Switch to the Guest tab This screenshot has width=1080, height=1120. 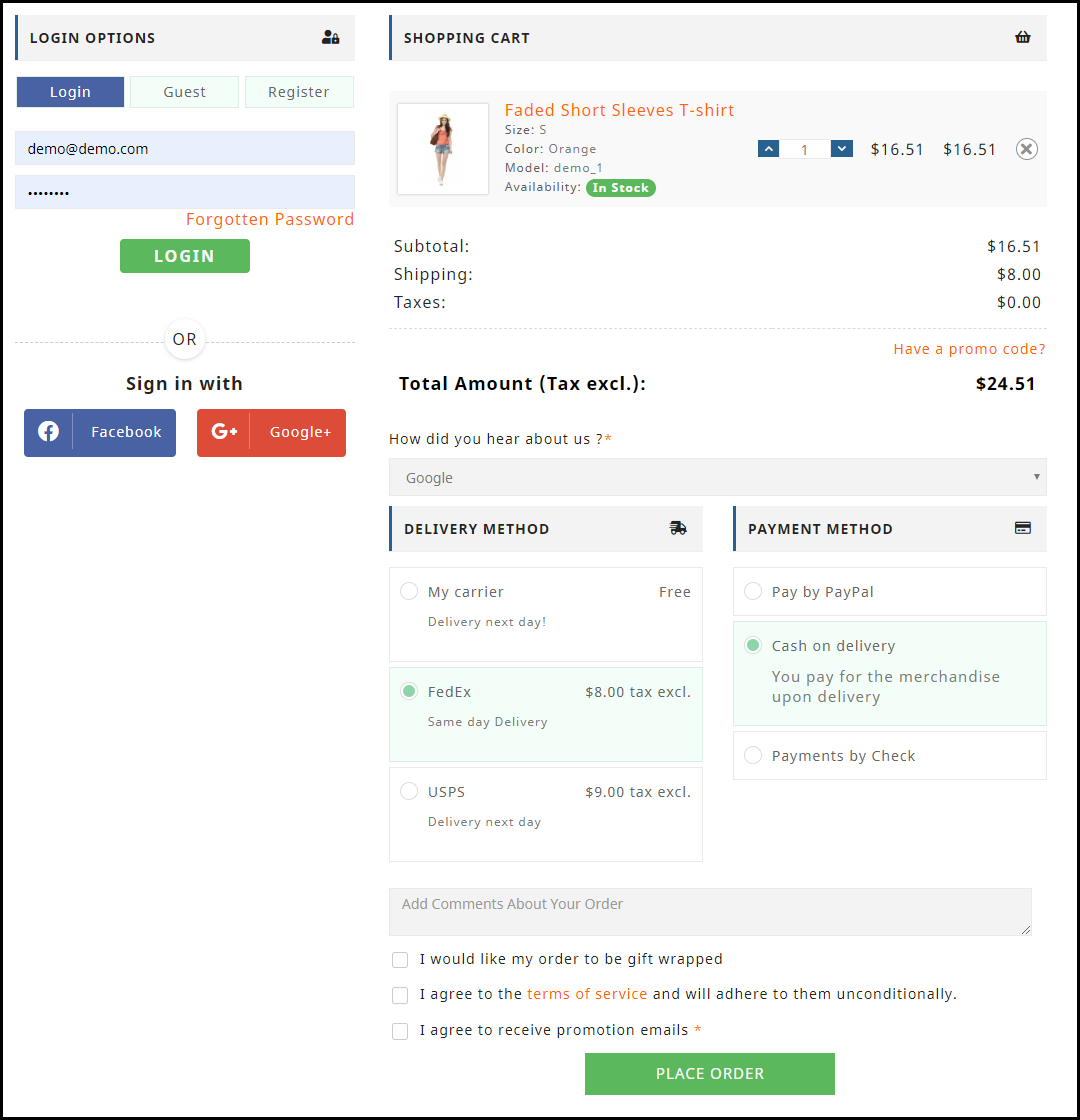click(x=184, y=91)
